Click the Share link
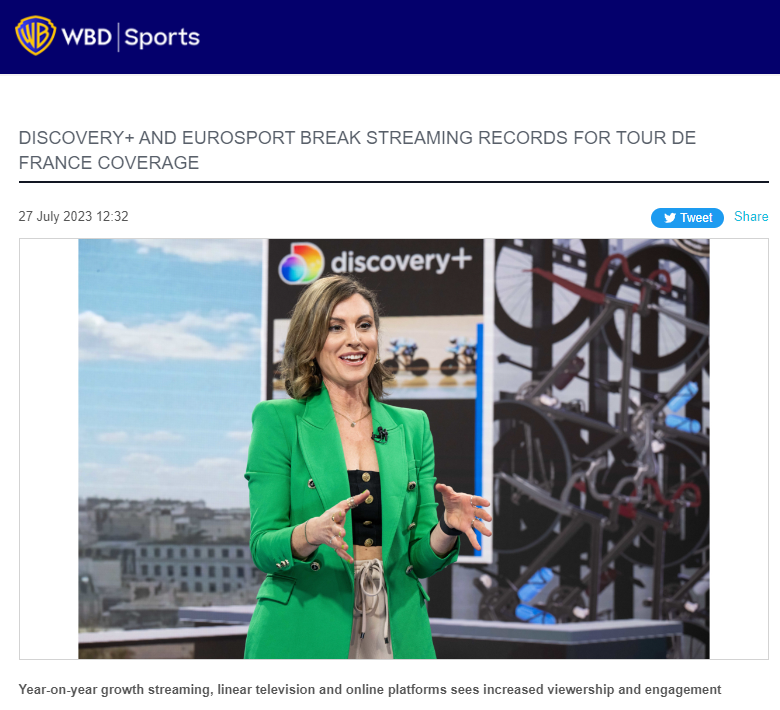780x710 pixels. (x=751, y=216)
